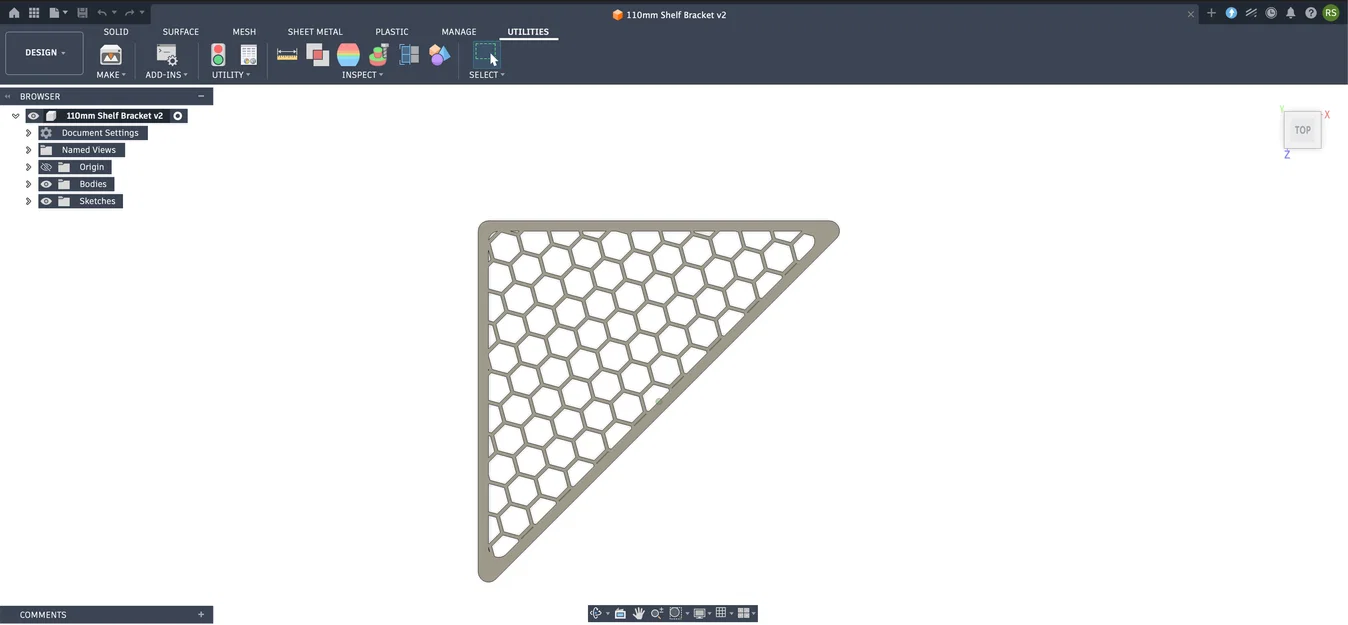Open the Make 3D print icon
Viewport: 1348px width, 625px height.
point(111,55)
